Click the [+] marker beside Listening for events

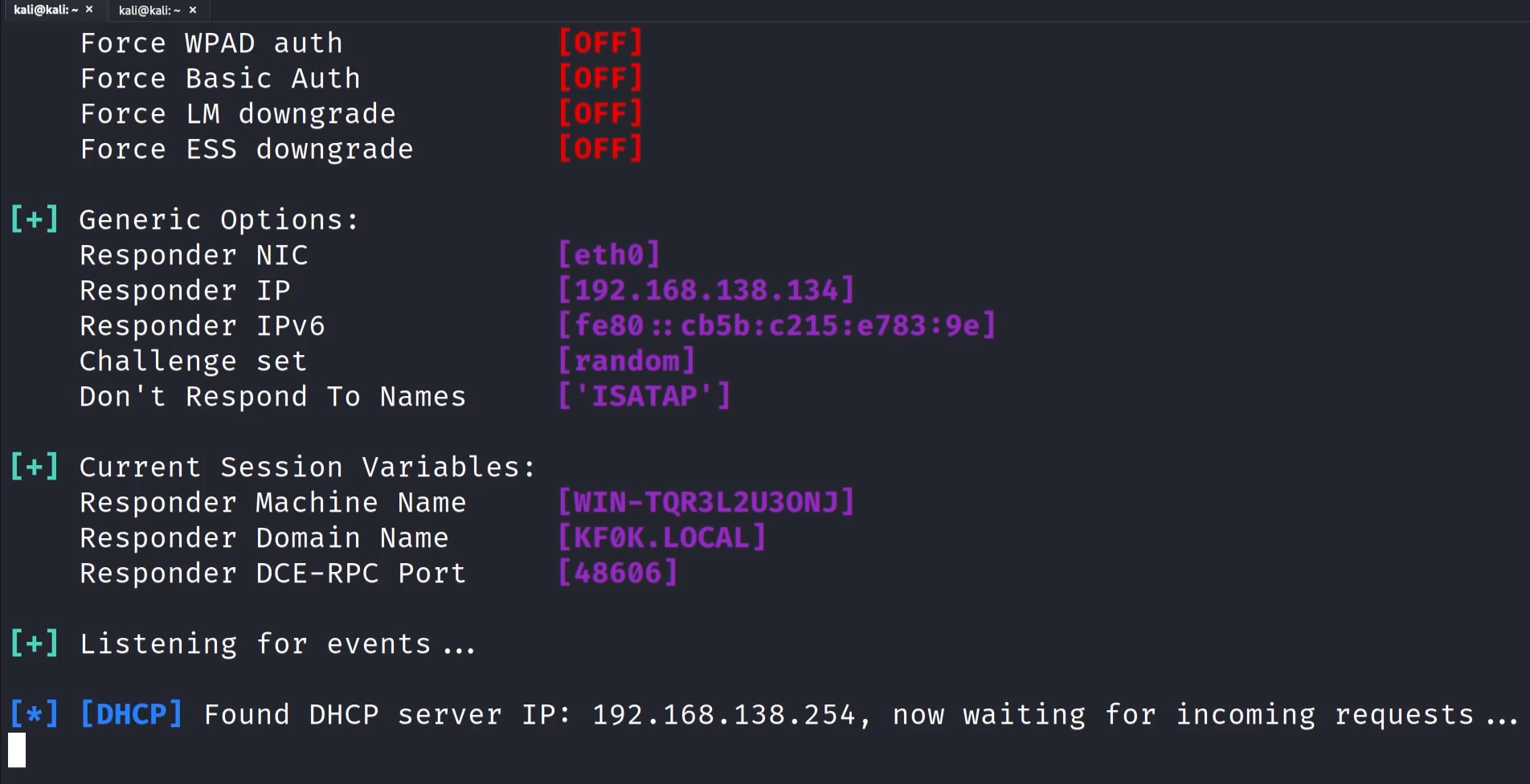(x=35, y=643)
